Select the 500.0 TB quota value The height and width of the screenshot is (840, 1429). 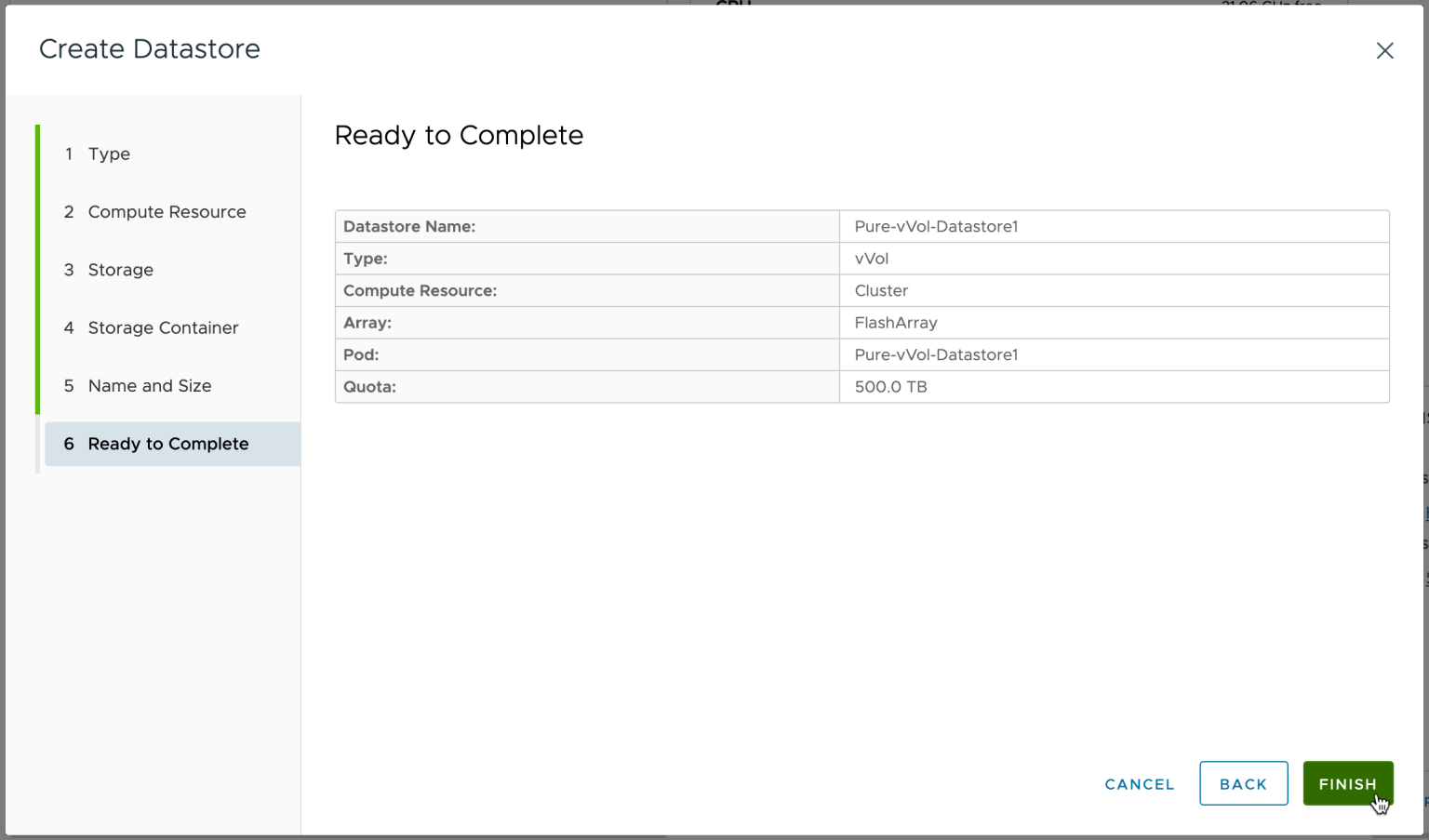(890, 387)
